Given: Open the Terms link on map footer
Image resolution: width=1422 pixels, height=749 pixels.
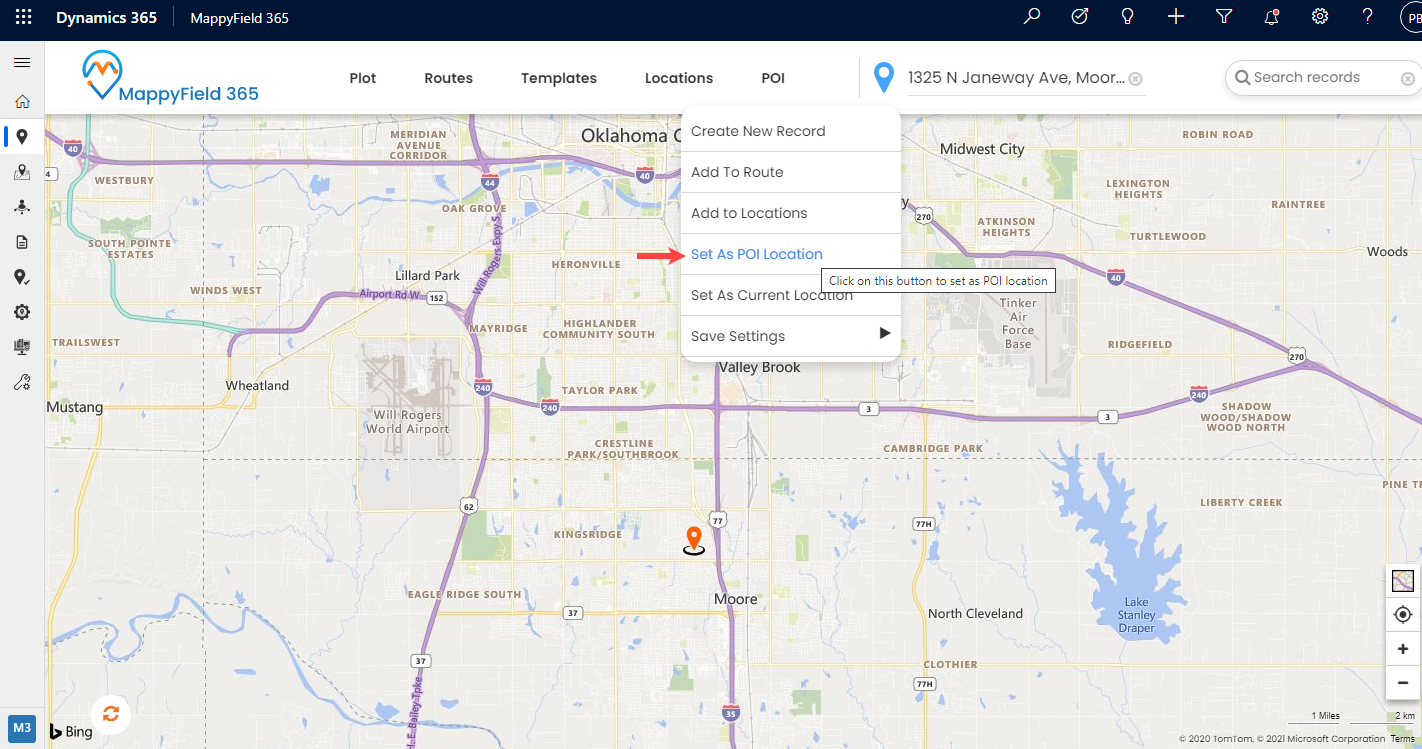Looking at the screenshot, I should [x=1402, y=739].
